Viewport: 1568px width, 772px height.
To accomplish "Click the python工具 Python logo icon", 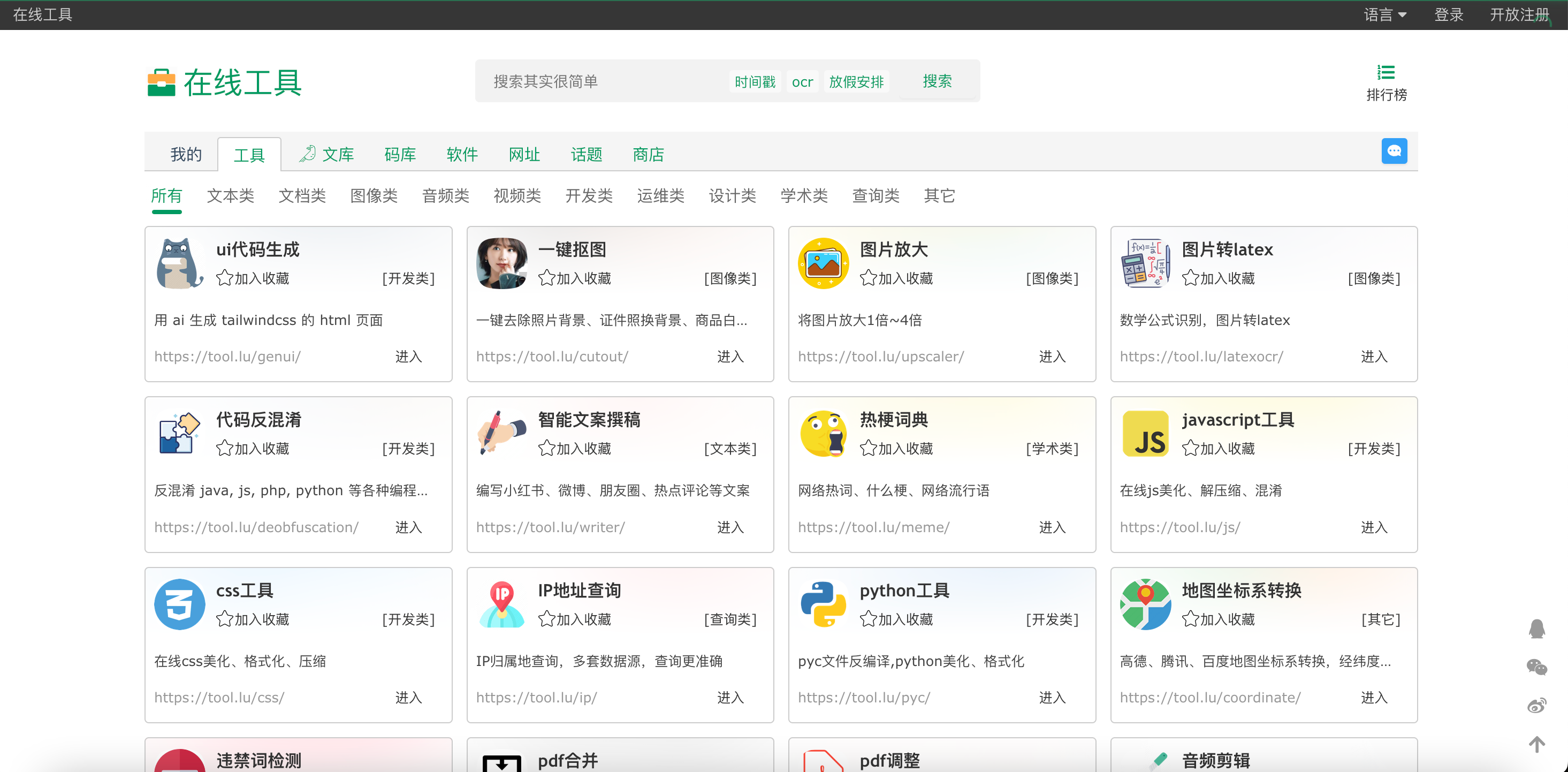I will pyautogui.click(x=823, y=604).
